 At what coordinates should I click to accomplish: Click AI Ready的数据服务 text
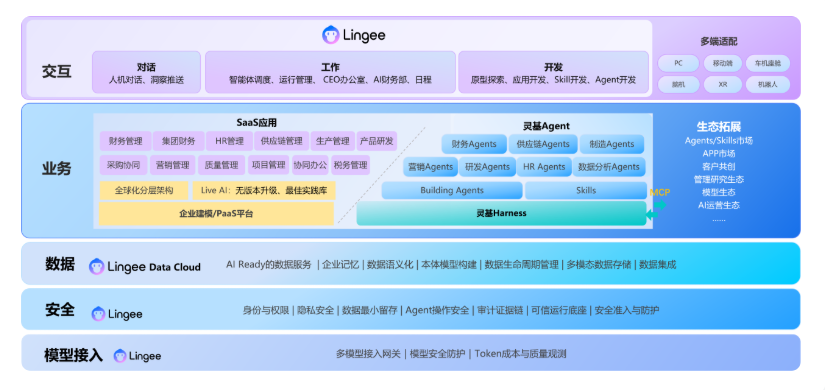(x=269, y=265)
